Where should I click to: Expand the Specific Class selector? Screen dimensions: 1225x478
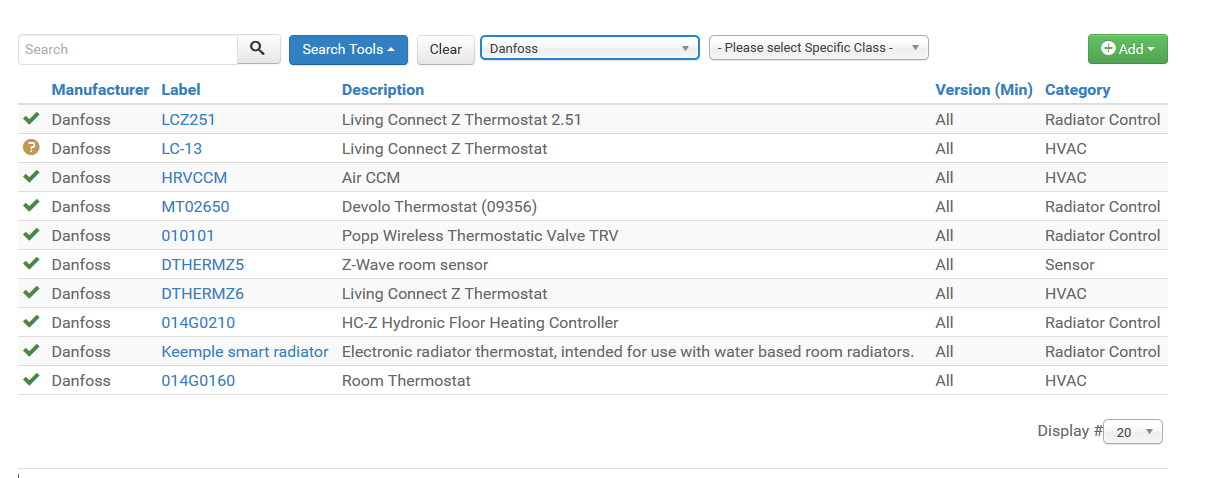(x=818, y=48)
